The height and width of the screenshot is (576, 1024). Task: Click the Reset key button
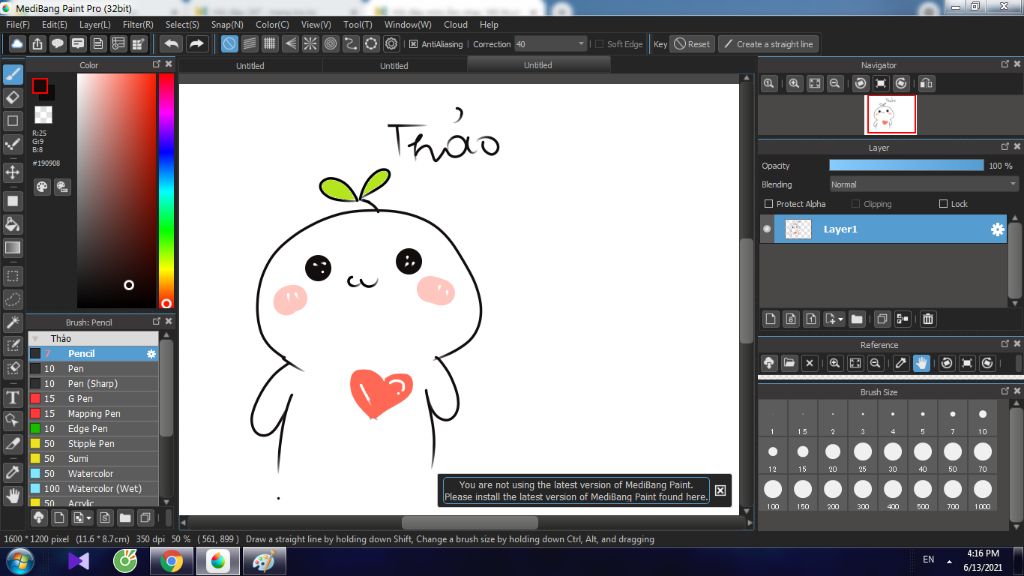pos(692,44)
